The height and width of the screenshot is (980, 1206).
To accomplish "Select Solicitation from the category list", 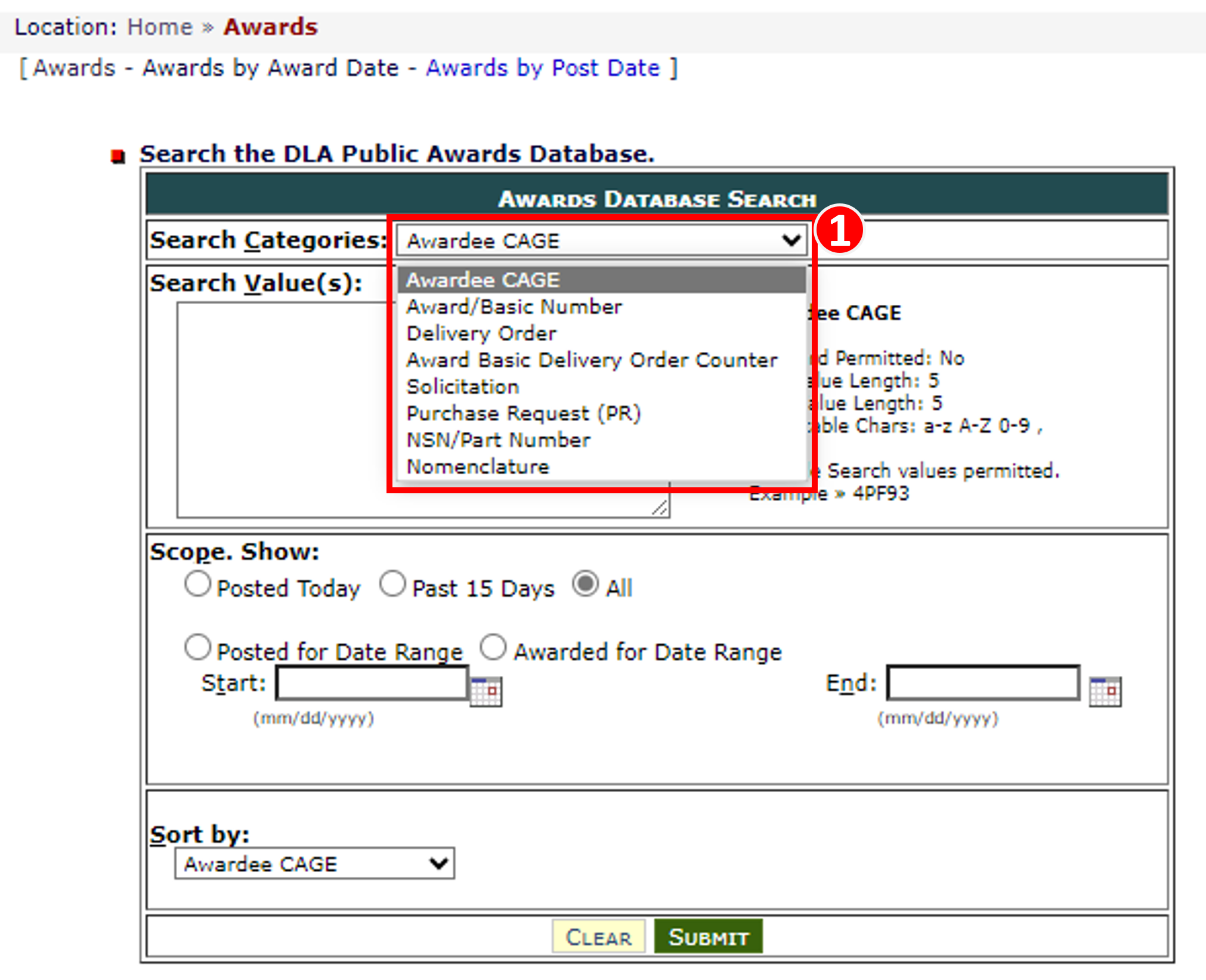I will pos(462,387).
